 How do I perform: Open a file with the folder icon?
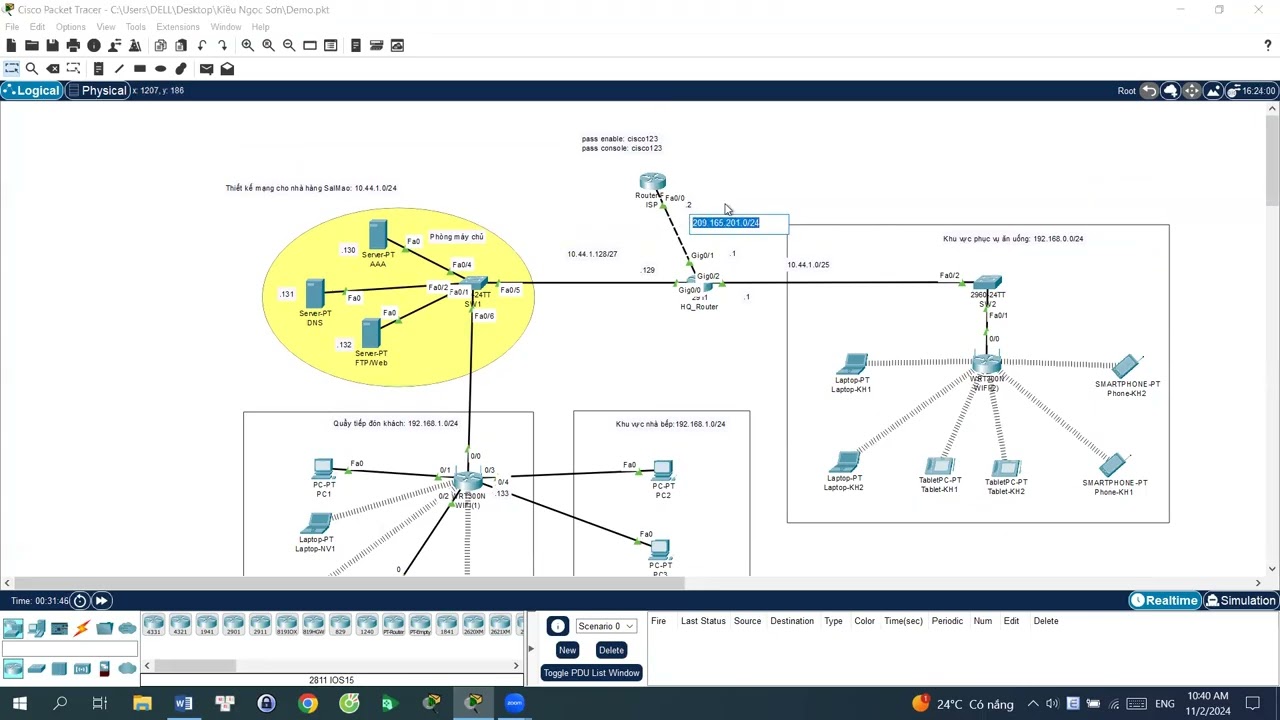pyautogui.click(x=32, y=45)
